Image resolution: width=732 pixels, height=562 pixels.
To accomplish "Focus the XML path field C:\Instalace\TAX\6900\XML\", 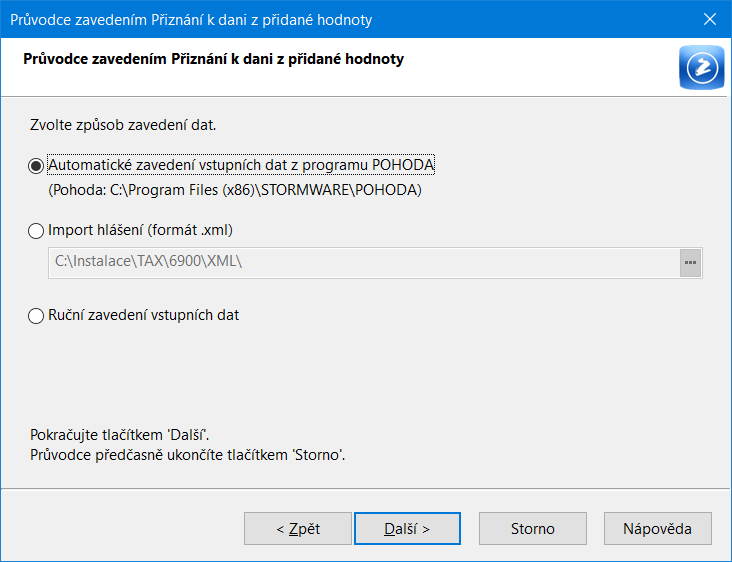I will pyautogui.click(x=364, y=263).
